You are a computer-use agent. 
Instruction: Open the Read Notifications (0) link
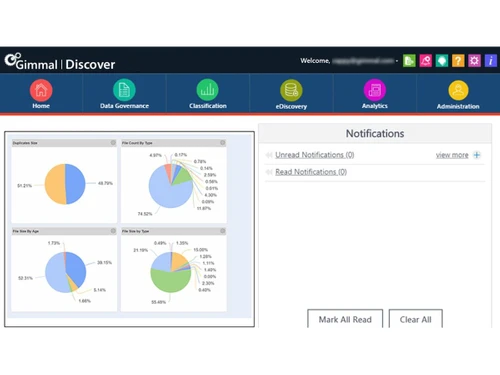click(311, 172)
